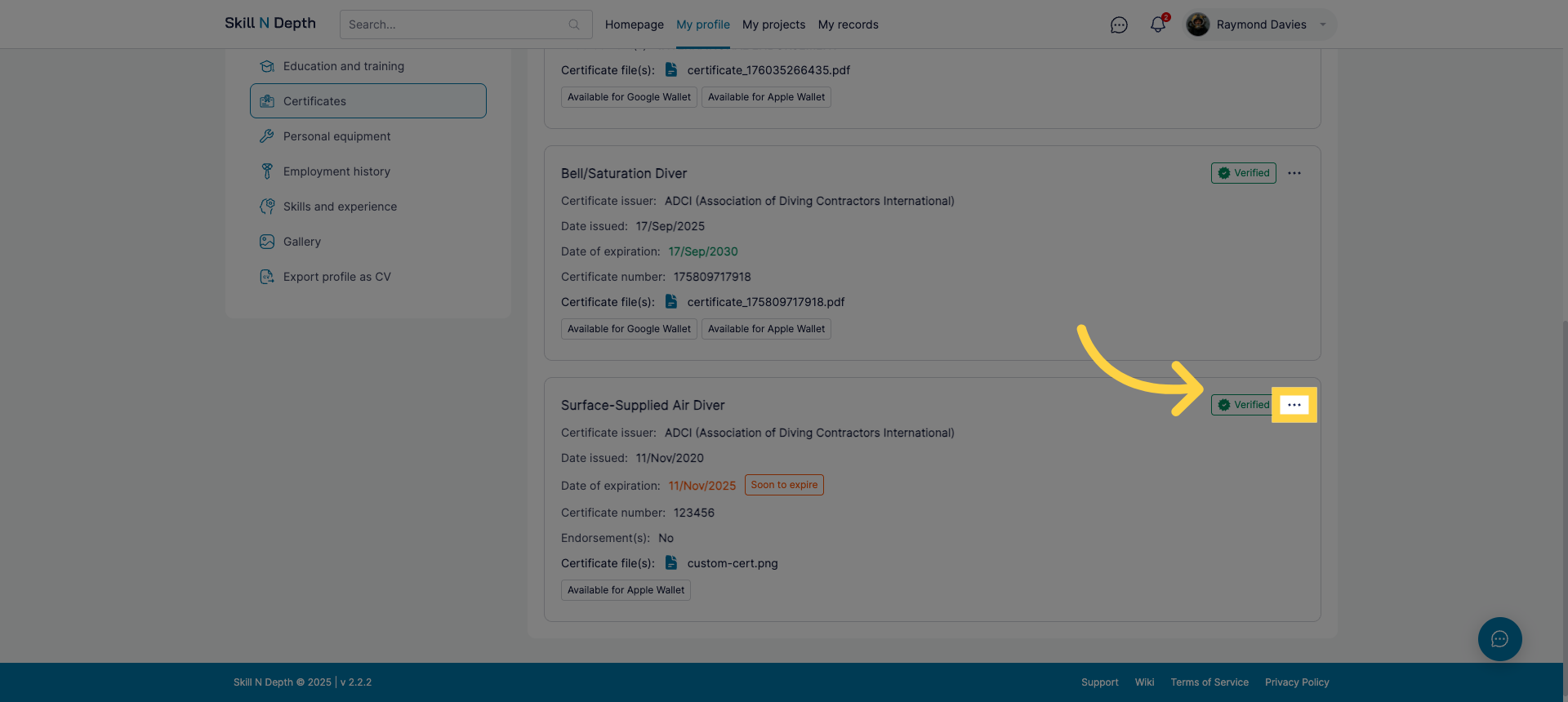This screenshot has height=702, width=1568.
Task: Open the Wiki footer link
Action: 1144,682
